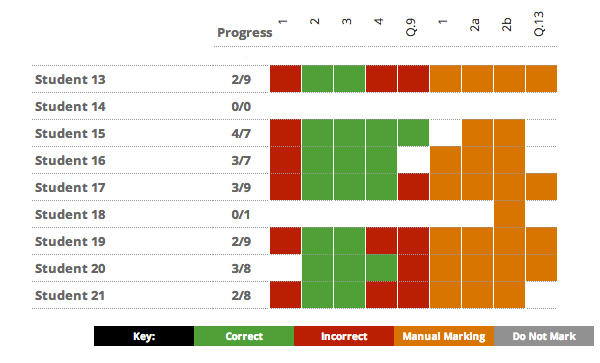Click Student 20's name

click(x=70, y=269)
